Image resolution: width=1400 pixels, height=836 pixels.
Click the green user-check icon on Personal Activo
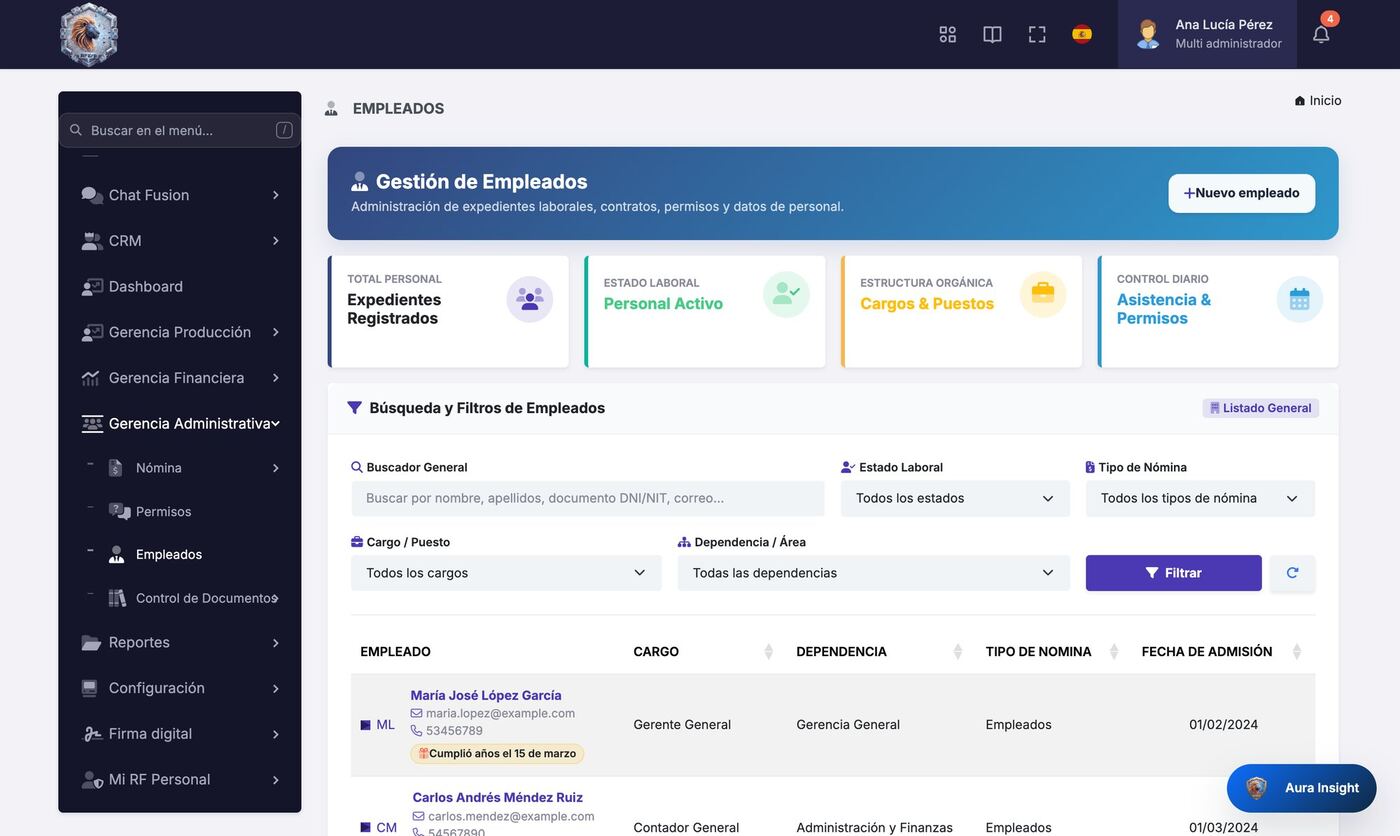point(786,295)
